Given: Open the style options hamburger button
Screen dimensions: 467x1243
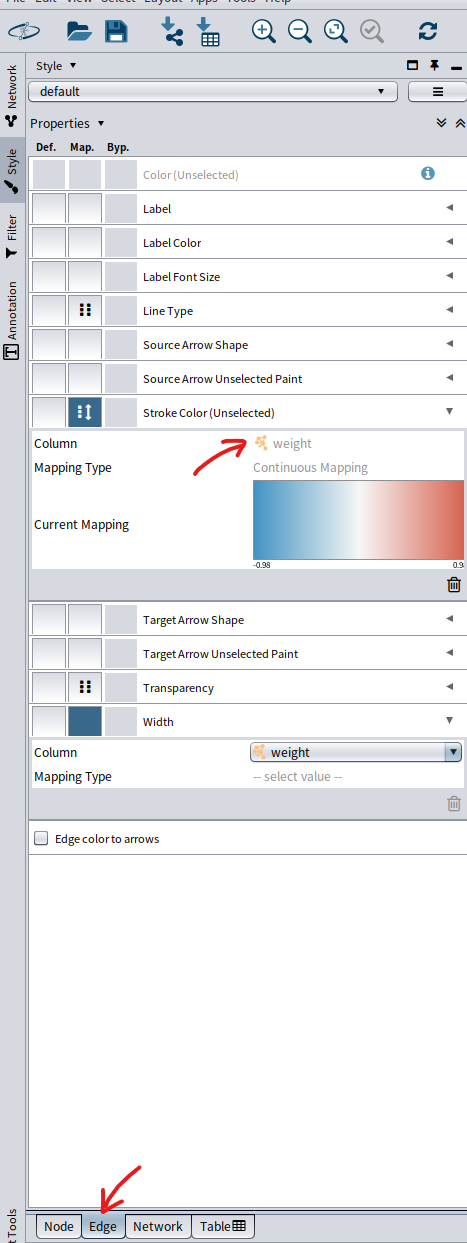Looking at the screenshot, I should (x=437, y=91).
